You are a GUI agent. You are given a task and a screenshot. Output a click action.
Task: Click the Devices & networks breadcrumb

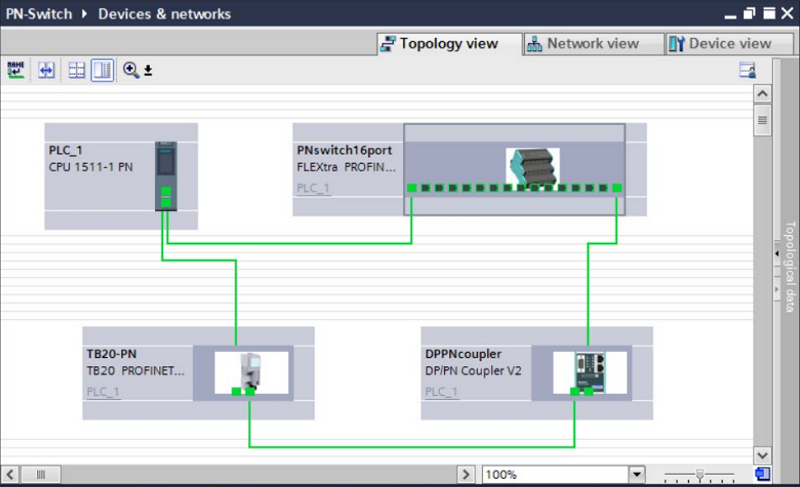click(x=164, y=14)
